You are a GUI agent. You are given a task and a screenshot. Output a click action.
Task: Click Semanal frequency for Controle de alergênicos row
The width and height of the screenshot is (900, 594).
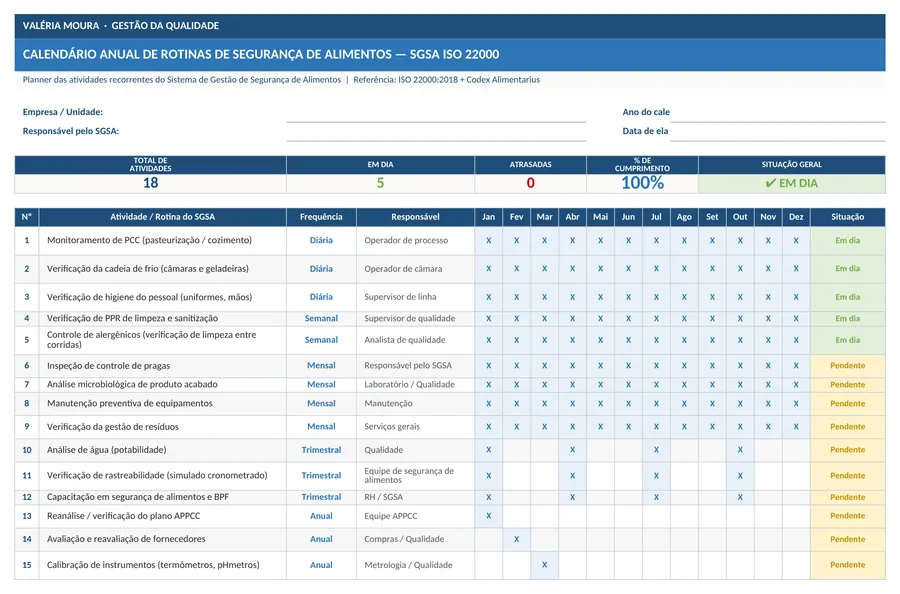(x=321, y=340)
